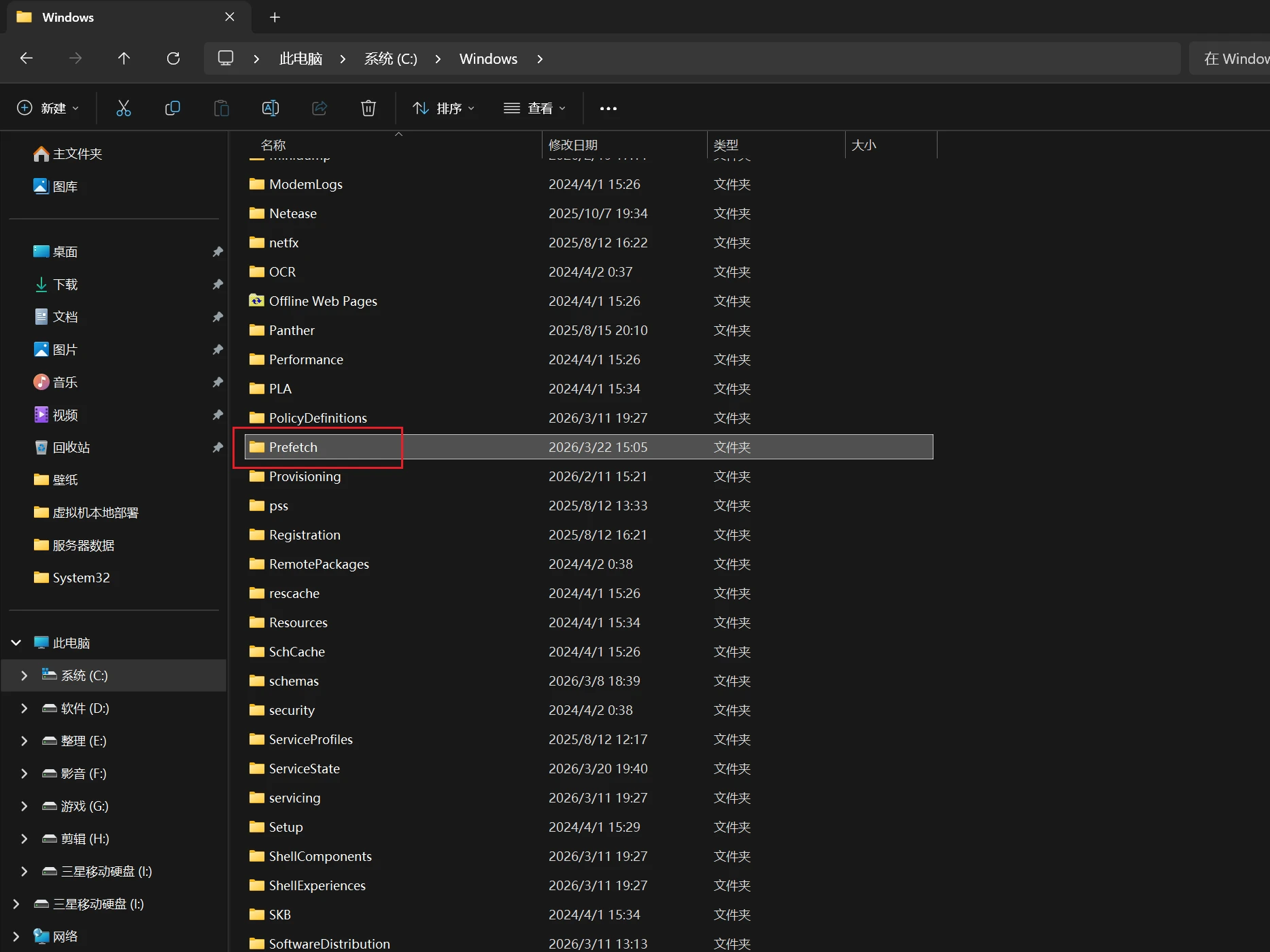1270x952 pixels.
Task: Click the Copy icon in toolbar
Action: (173, 108)
